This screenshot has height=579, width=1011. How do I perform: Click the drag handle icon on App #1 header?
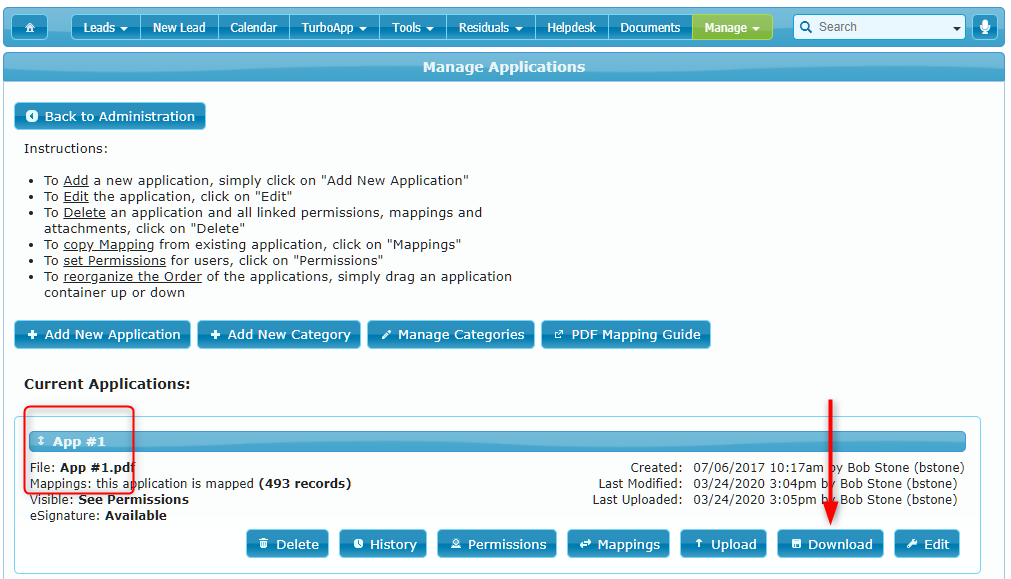tap(41, 440)
